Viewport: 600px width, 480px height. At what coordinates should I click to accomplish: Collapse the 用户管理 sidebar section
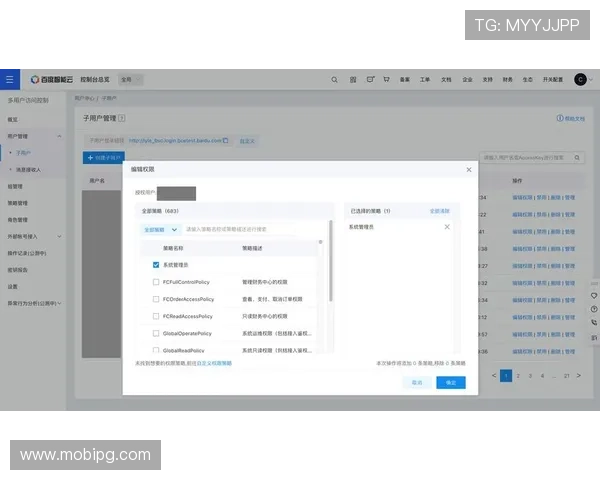59,135
